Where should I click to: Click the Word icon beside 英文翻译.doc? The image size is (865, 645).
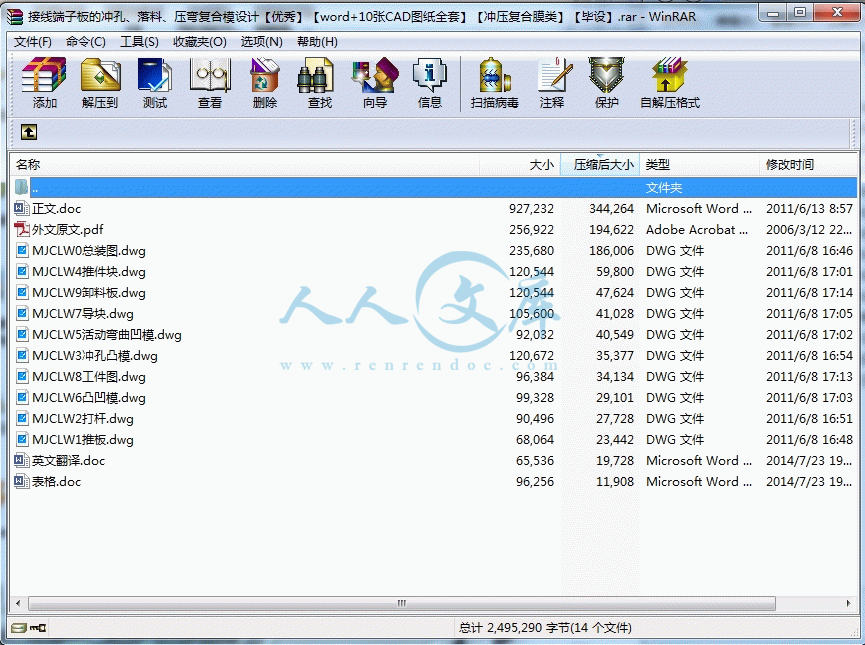pyautogui.click(x=22, y=461)
